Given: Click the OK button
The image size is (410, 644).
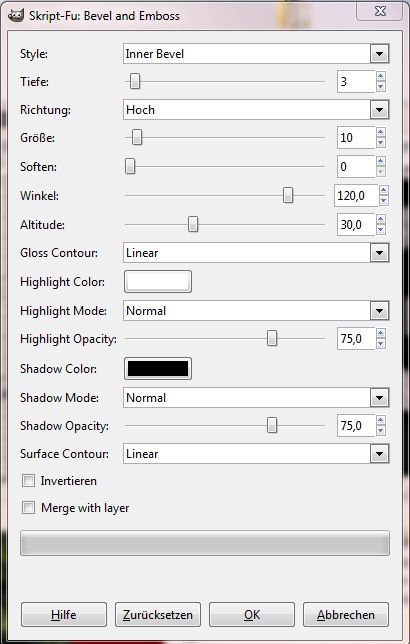Looking at the screenshot, I should click(x=252, y=614).
